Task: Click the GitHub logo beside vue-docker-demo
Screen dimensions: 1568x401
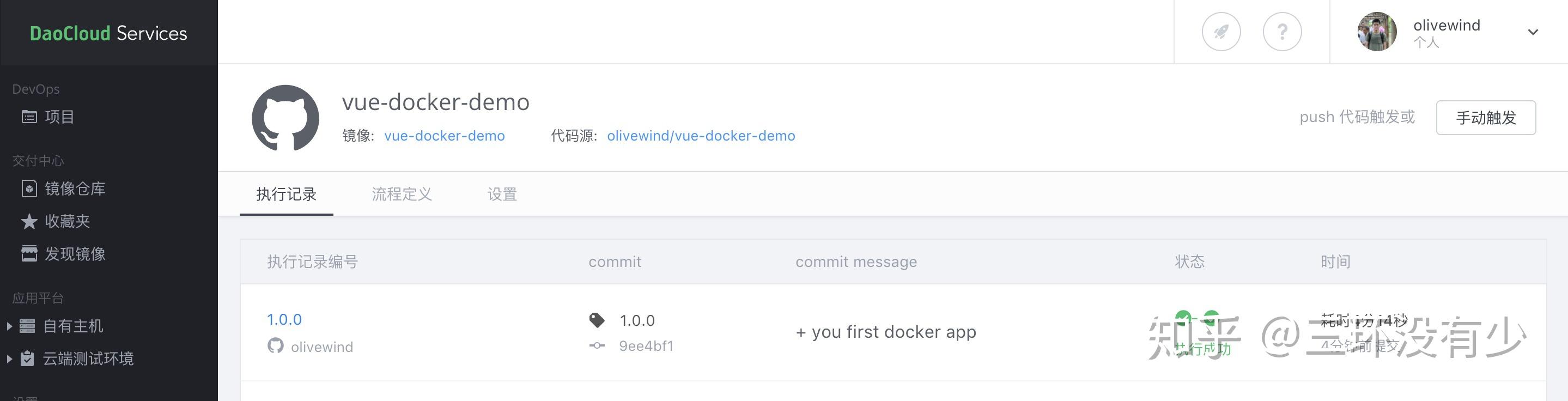Action: (x=285, y=118)
